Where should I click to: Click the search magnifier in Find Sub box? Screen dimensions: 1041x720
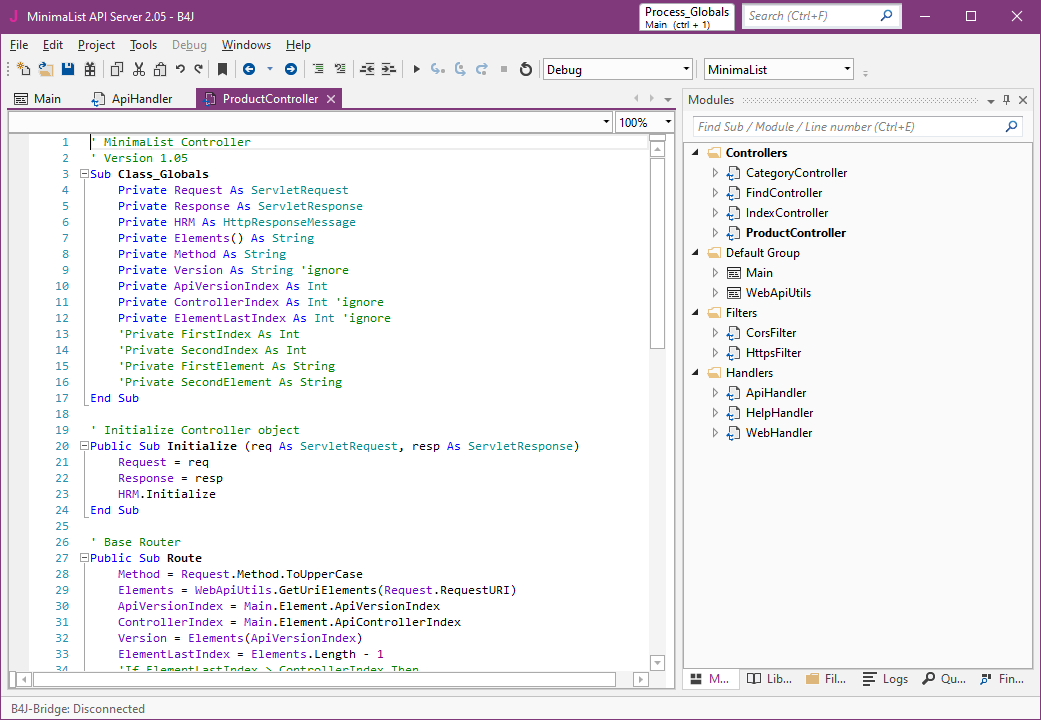pos(1011,127)
